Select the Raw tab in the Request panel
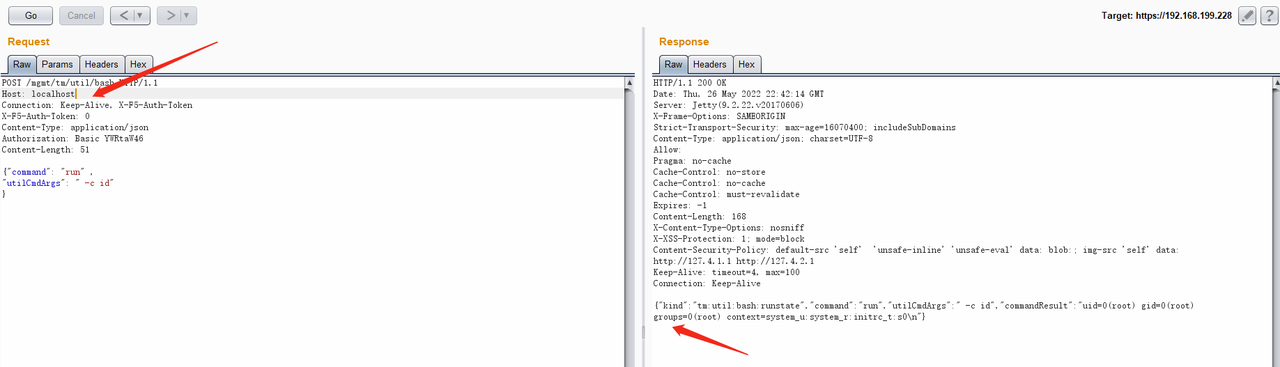The height and width of the screenshot is (367, 1280). (x=22, y=64)
